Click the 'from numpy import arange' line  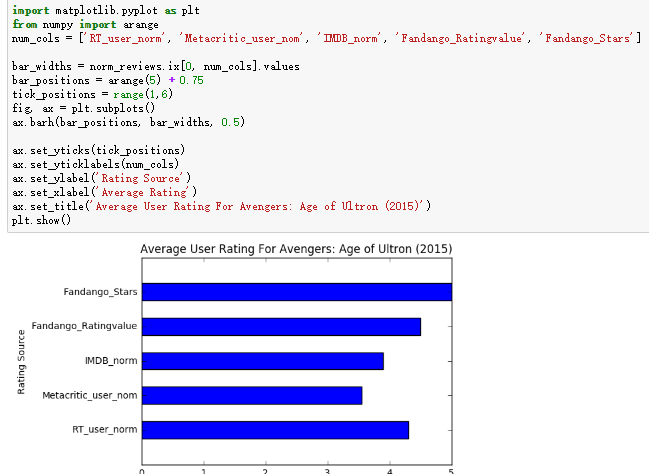[x=85, y=24]
